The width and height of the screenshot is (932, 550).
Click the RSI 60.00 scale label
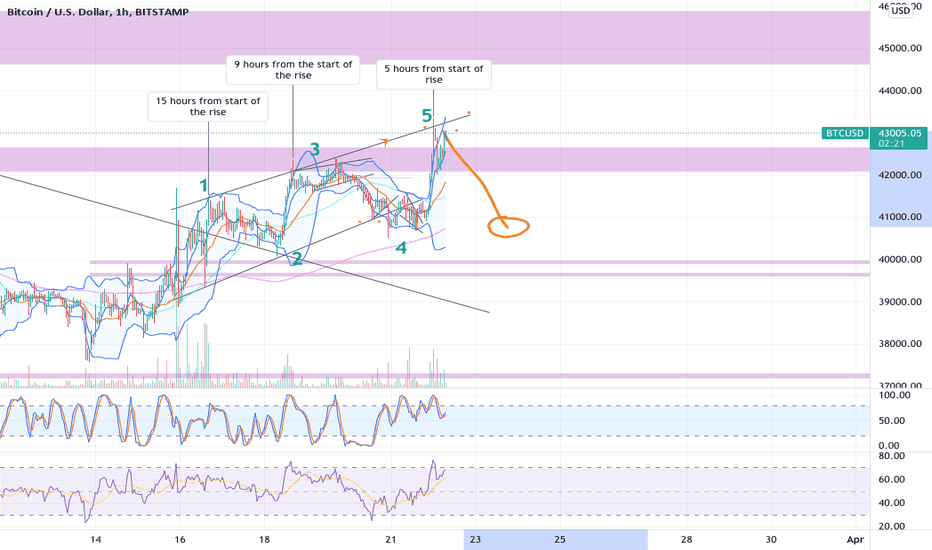click(x=892, y=479)
